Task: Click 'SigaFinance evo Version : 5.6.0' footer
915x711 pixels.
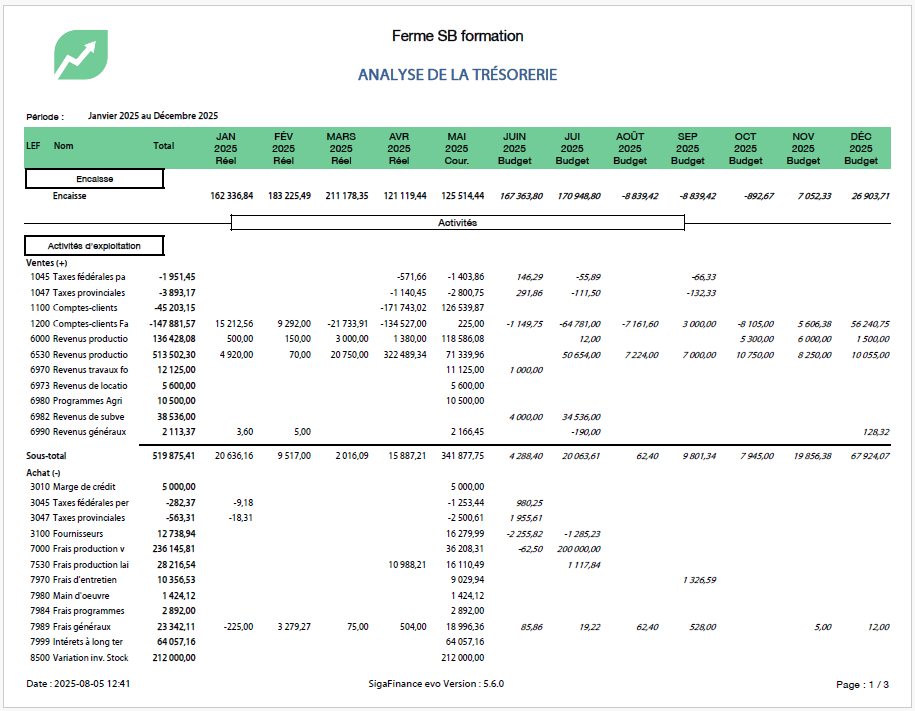Action: tap(436, 683)
